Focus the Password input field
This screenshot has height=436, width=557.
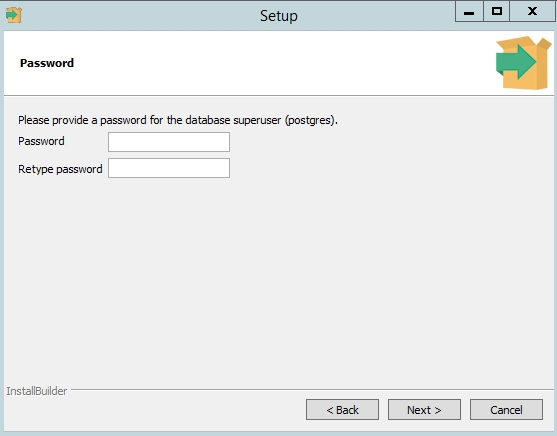(x=169, y=142)
